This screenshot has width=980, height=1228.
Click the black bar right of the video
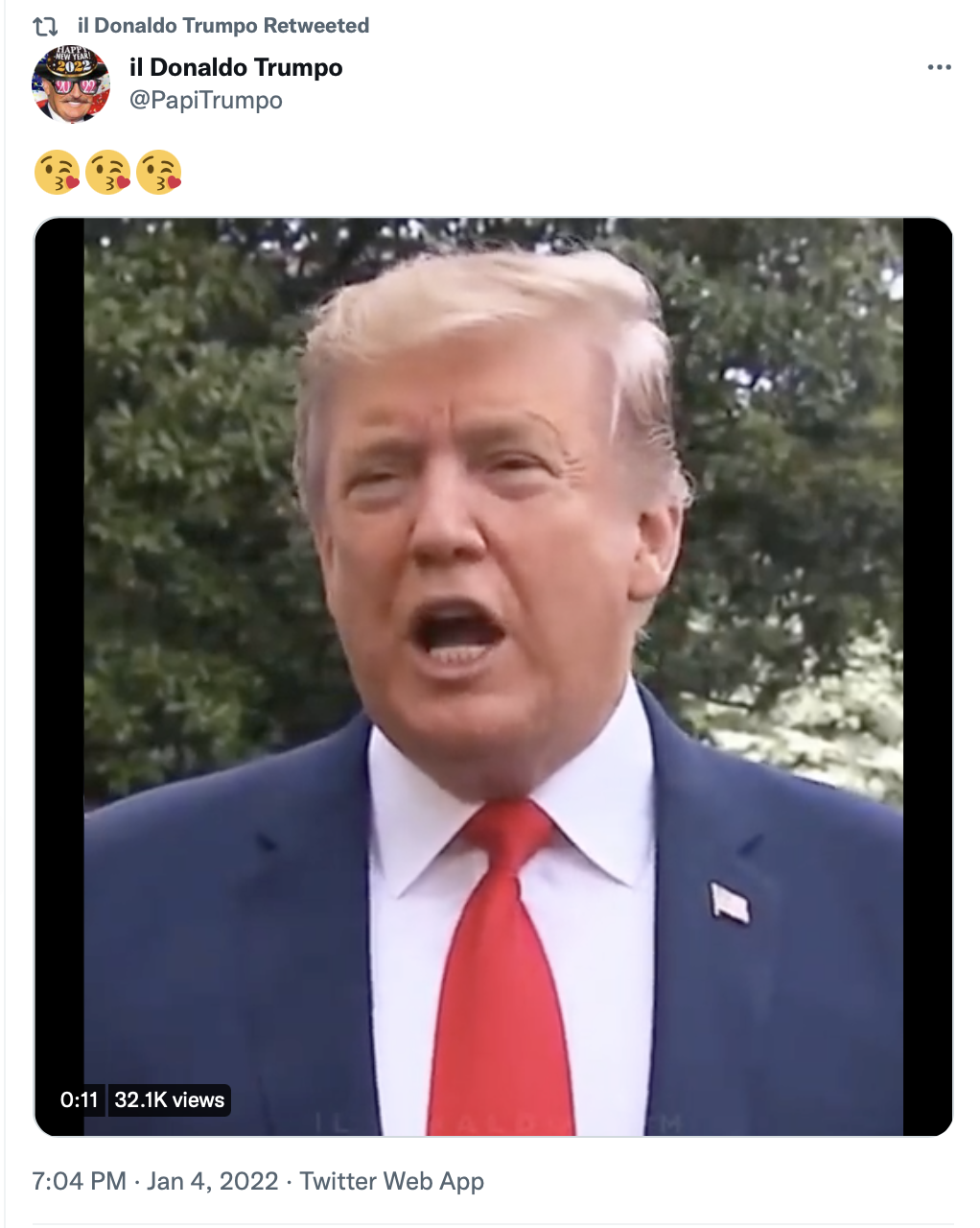(x=927, y=676)
